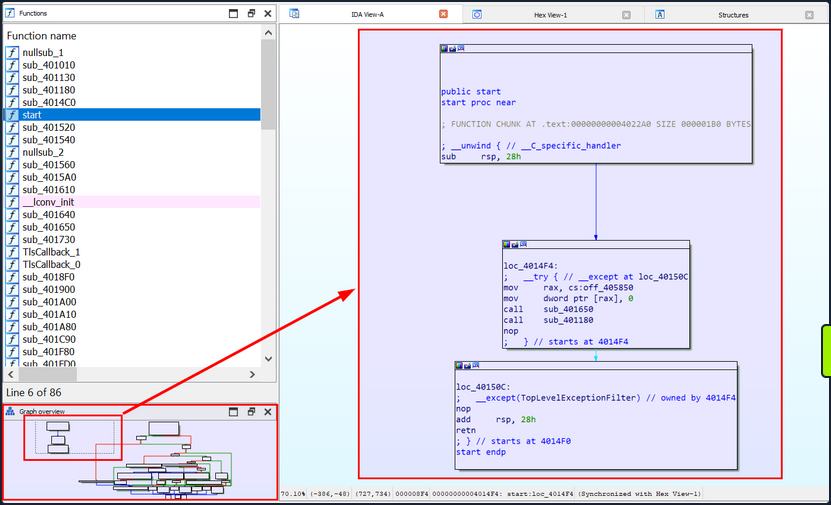Select the start function row
831x505 pixels.
click(x=132, y=115)
